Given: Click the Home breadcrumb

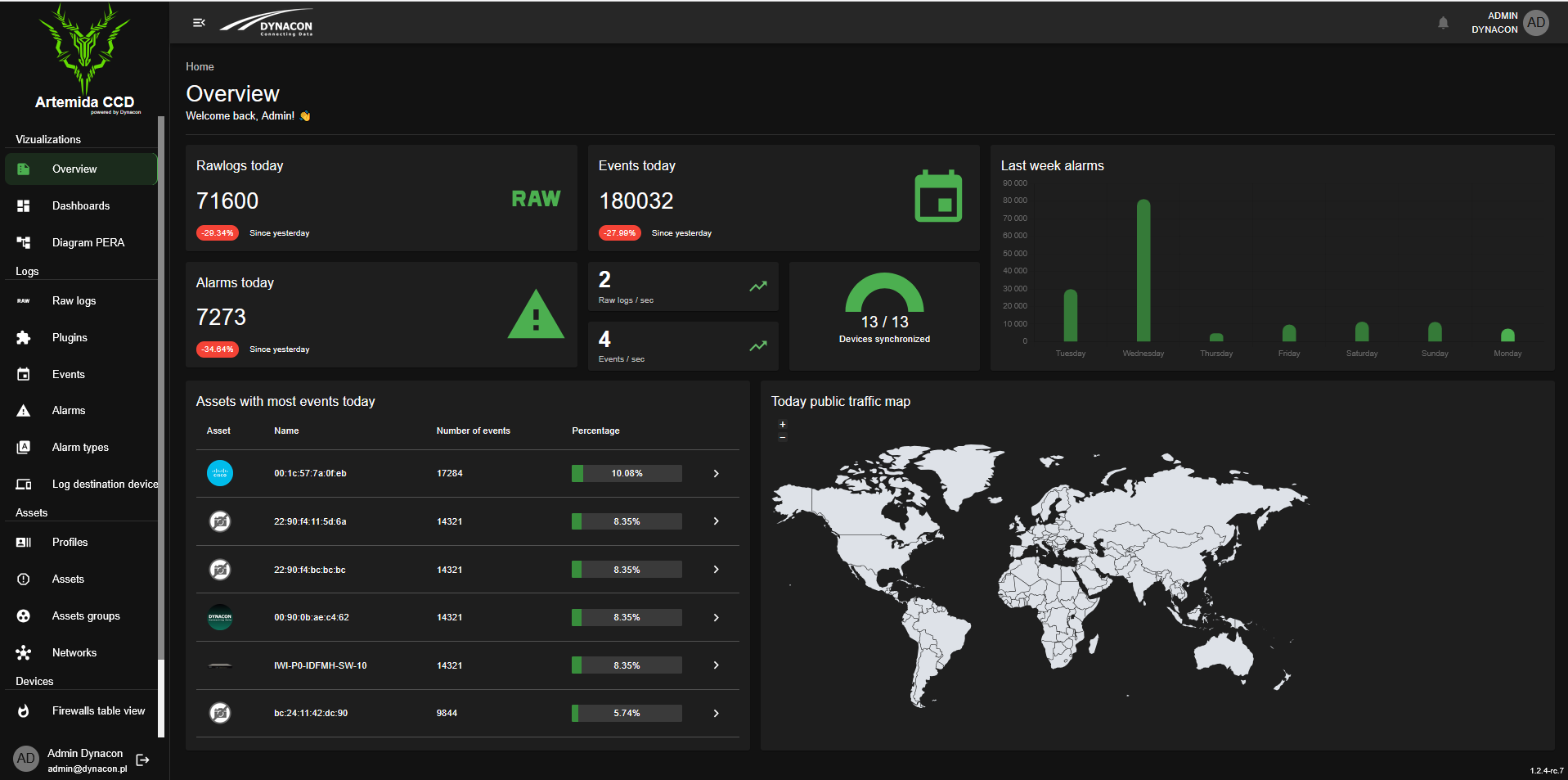Looking at the screenshot, I should 200,66.
